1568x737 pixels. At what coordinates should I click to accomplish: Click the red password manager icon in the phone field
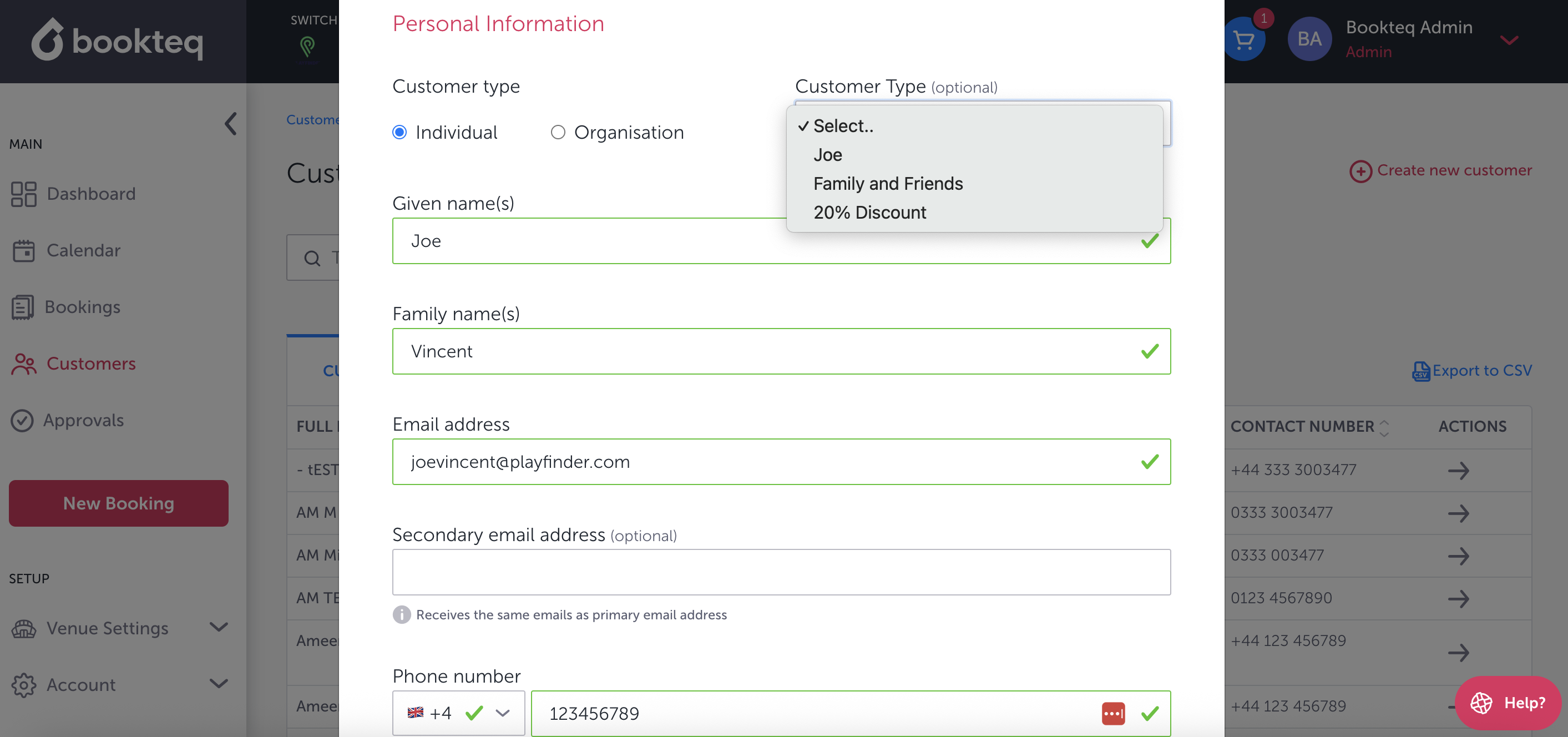tap(1112, 713)
